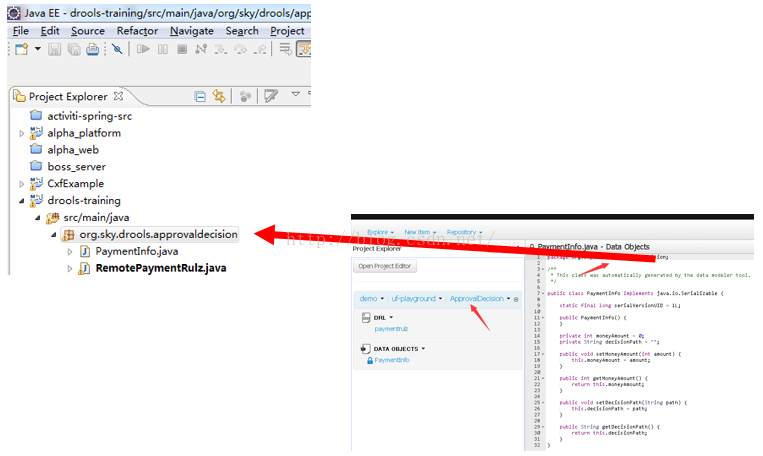
Task: Open the Navigate menu
Action: (x=192, y=31)
